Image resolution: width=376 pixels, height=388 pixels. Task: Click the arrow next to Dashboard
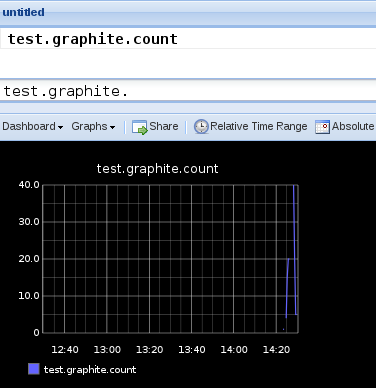pyautogui.click(x=60, y=127)
